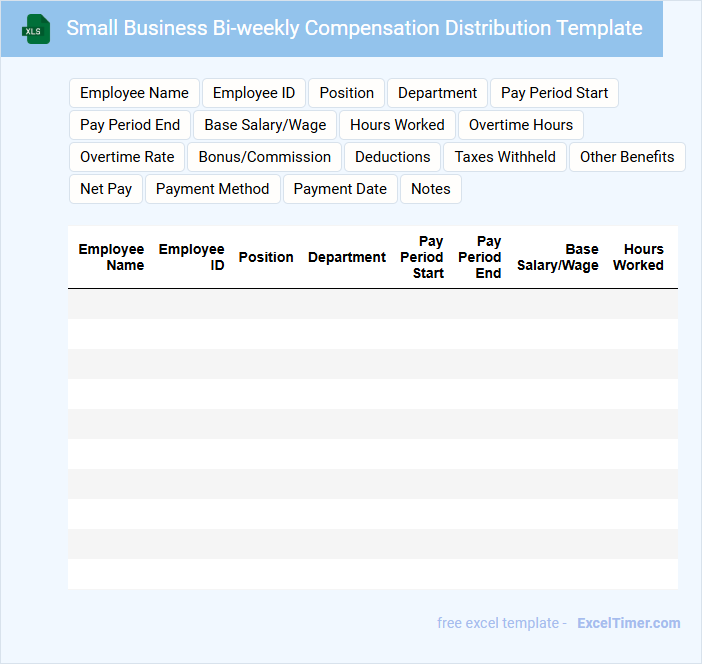Select the Employee ID tag

[254, 93]
